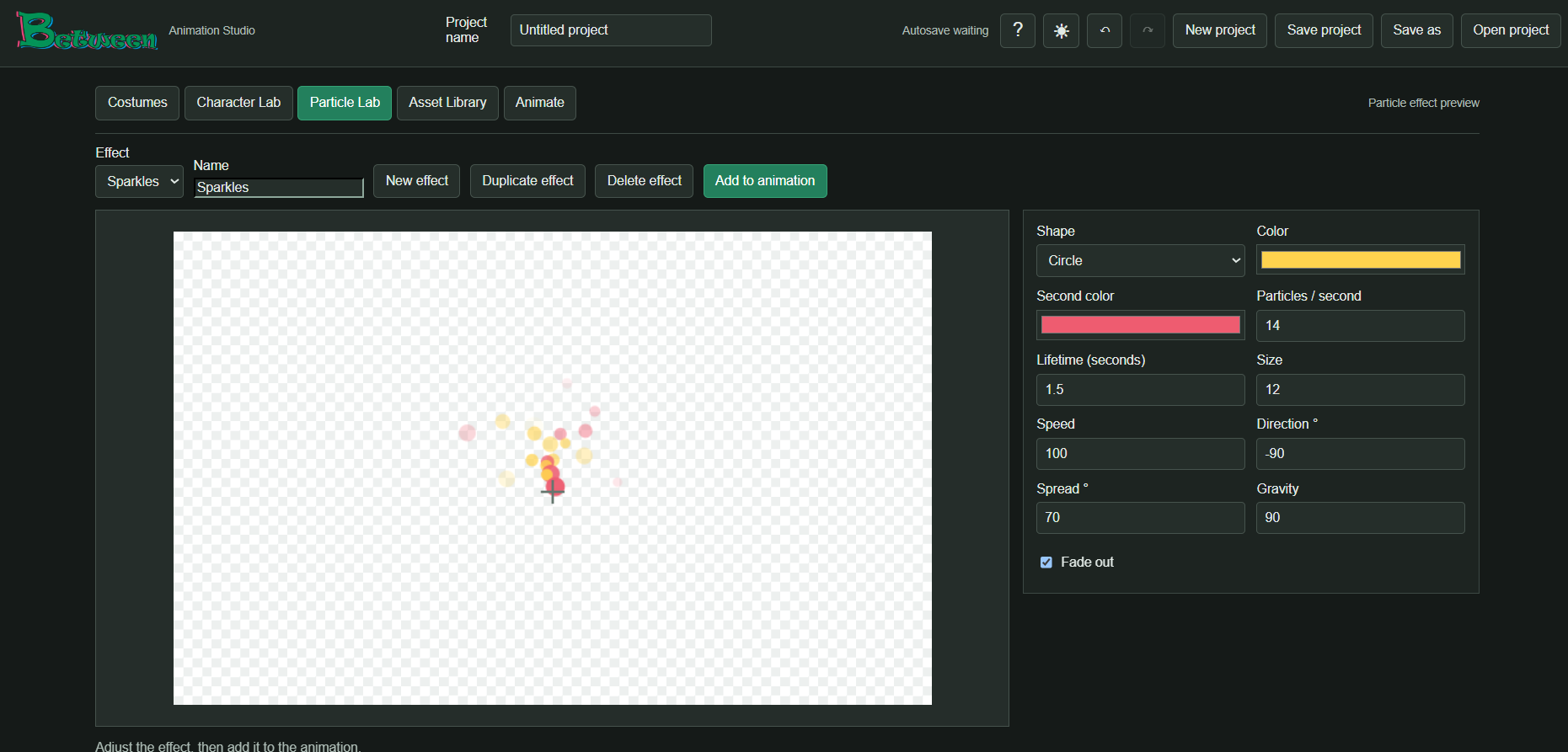The image size is (1568, 752).
Task: Open the help question mark icon
Action: click(1018, 30)
